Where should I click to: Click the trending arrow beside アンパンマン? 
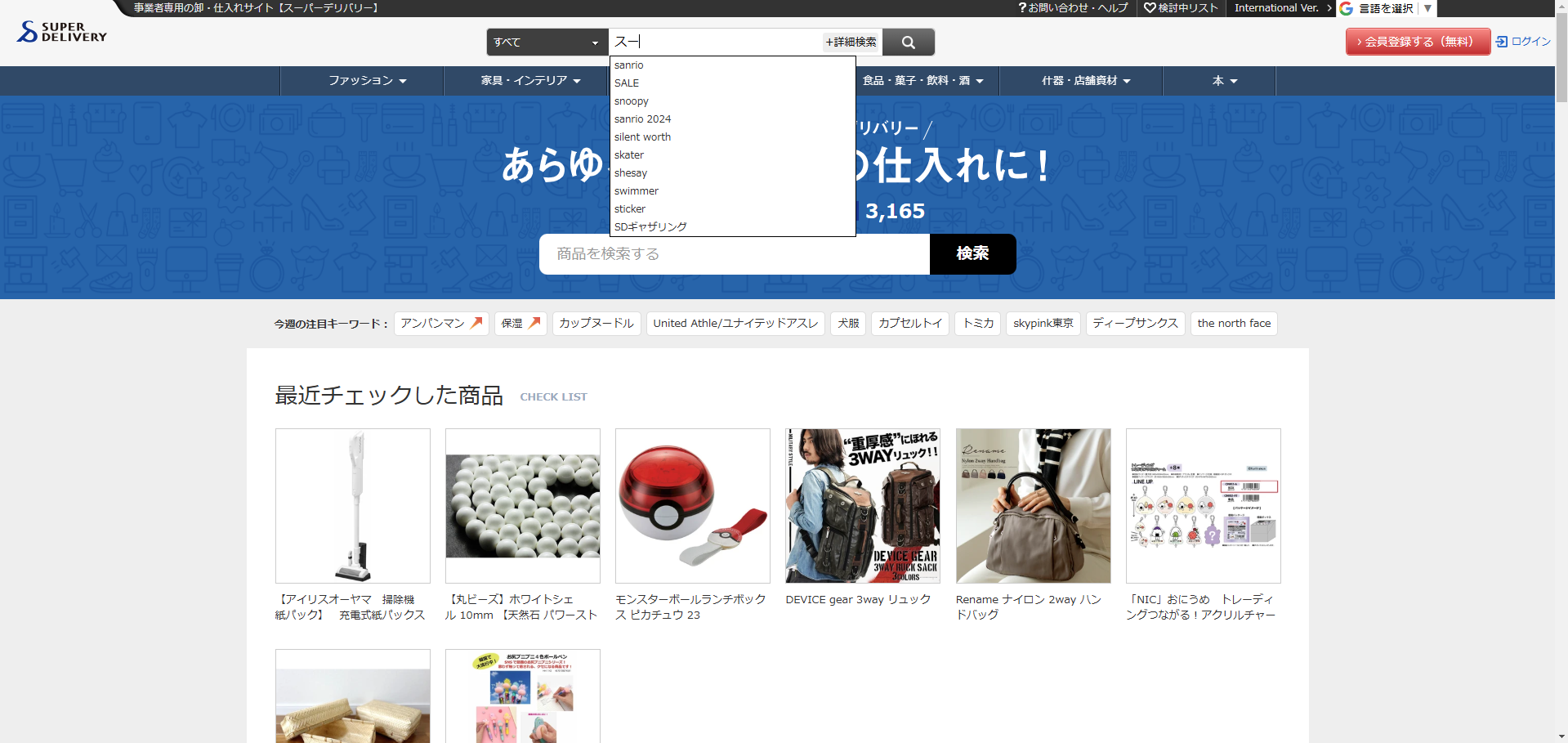[476, 323]
